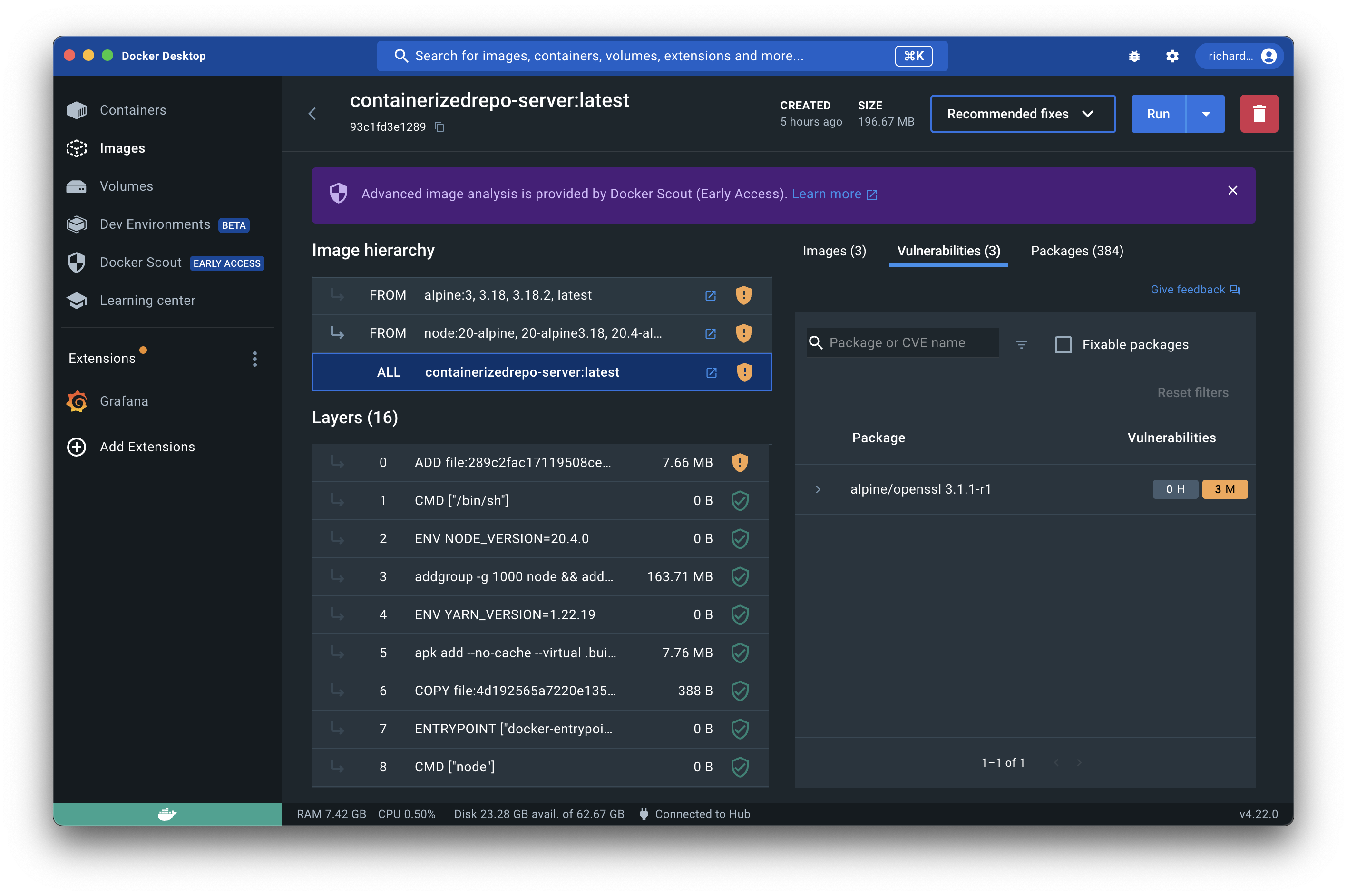Delete image with red trash button
This screenshot has height=896, width=1347.
[x=1259, y=114]
